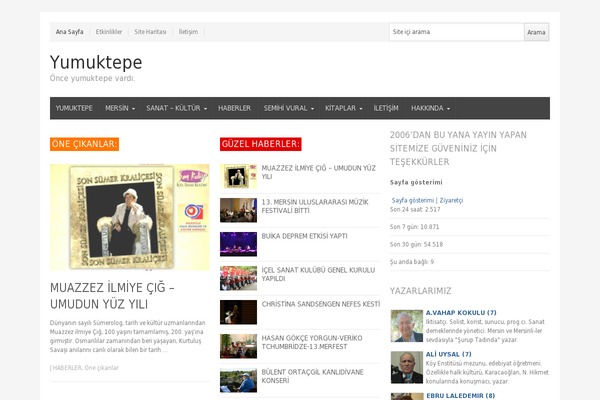Switch to Ziyaretçi statistics

(451, 201)
